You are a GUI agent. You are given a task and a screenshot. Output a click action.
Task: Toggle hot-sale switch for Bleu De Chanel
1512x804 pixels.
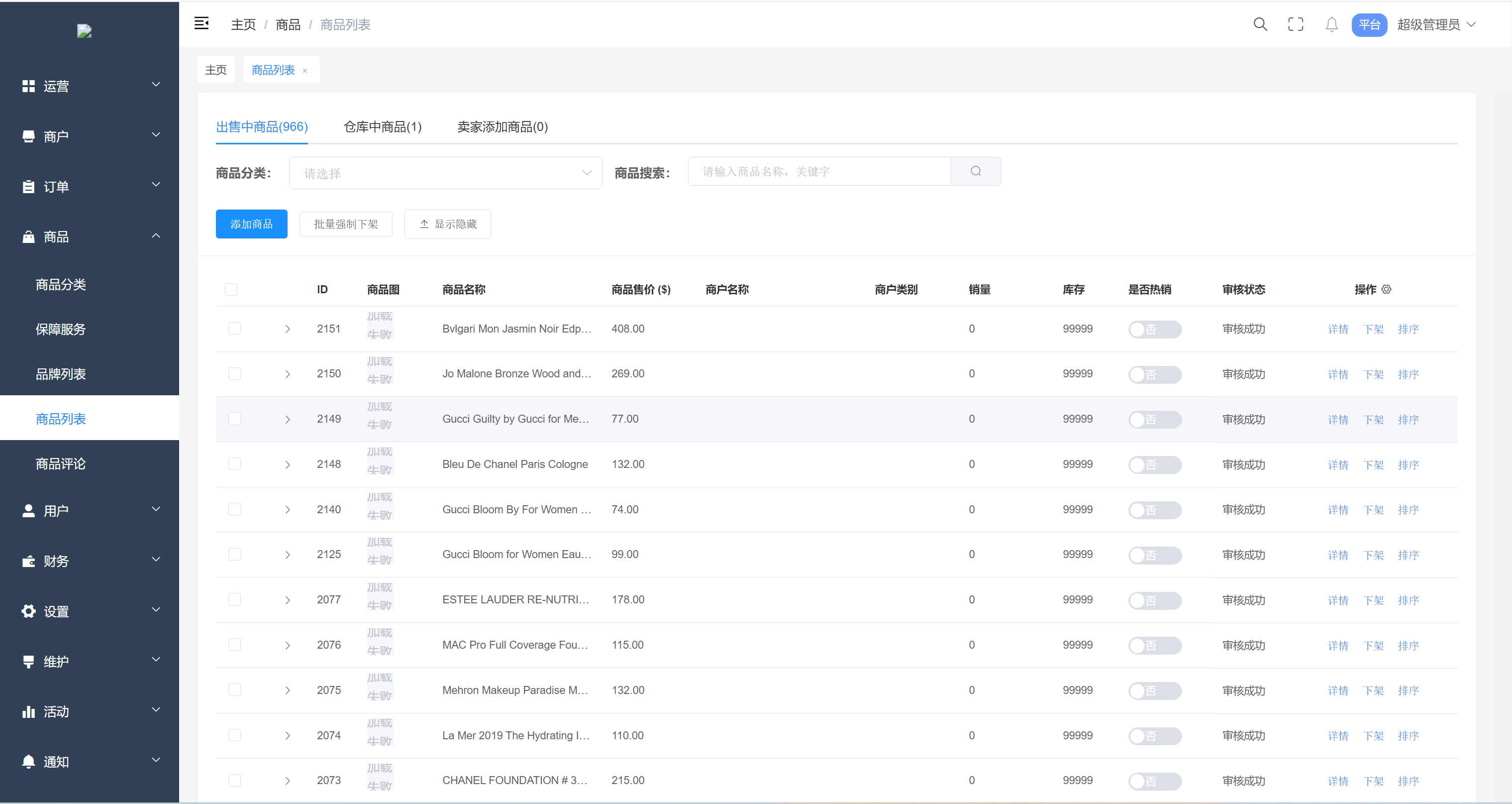tap(1155, 464)
